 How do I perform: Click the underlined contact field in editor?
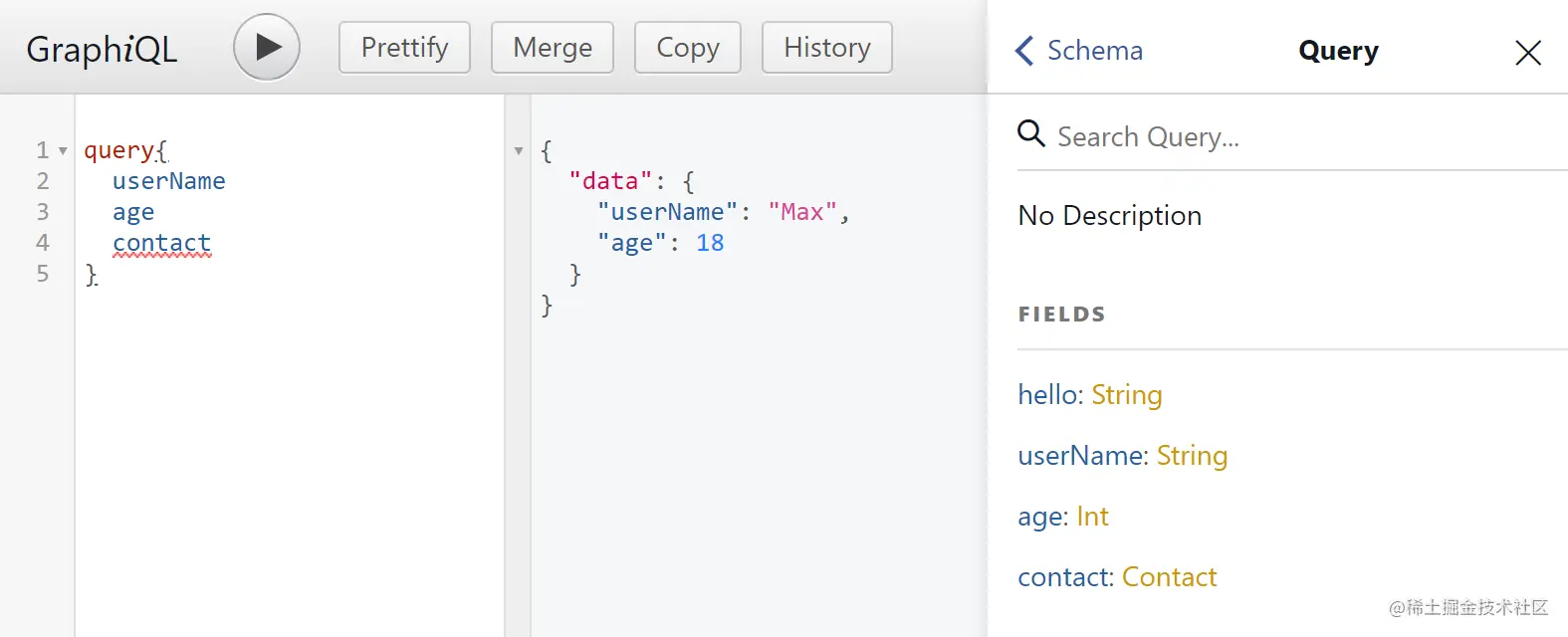pyautogui.click(x=161, y=243)
